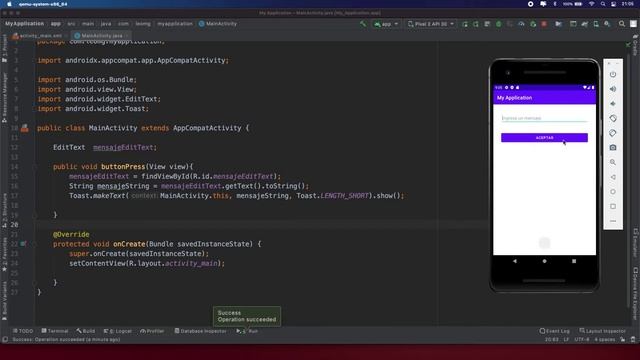
Task: Open the Build tool window
Action: tap(86, 331)
